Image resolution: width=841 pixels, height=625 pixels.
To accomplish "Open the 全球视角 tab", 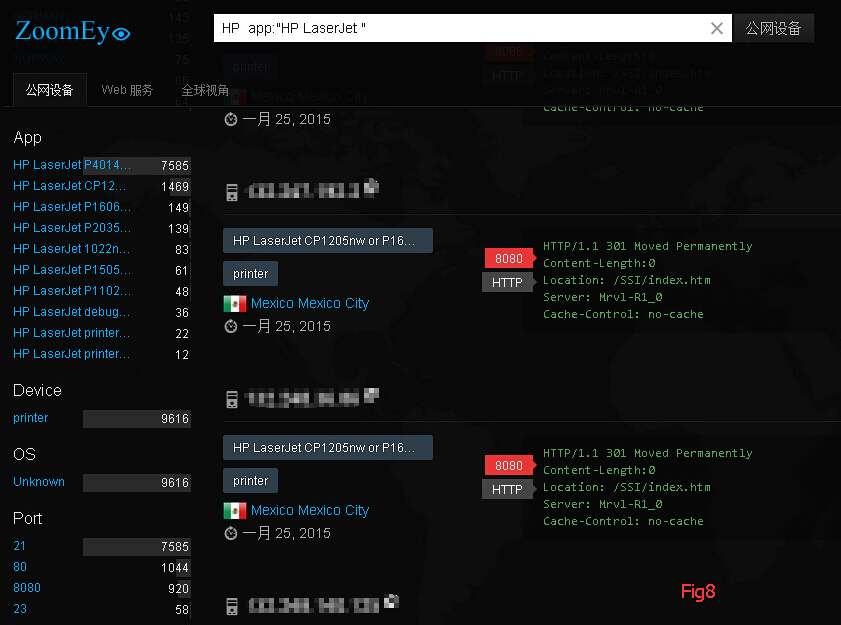I will pyautogui.click(x=205, y=90).
